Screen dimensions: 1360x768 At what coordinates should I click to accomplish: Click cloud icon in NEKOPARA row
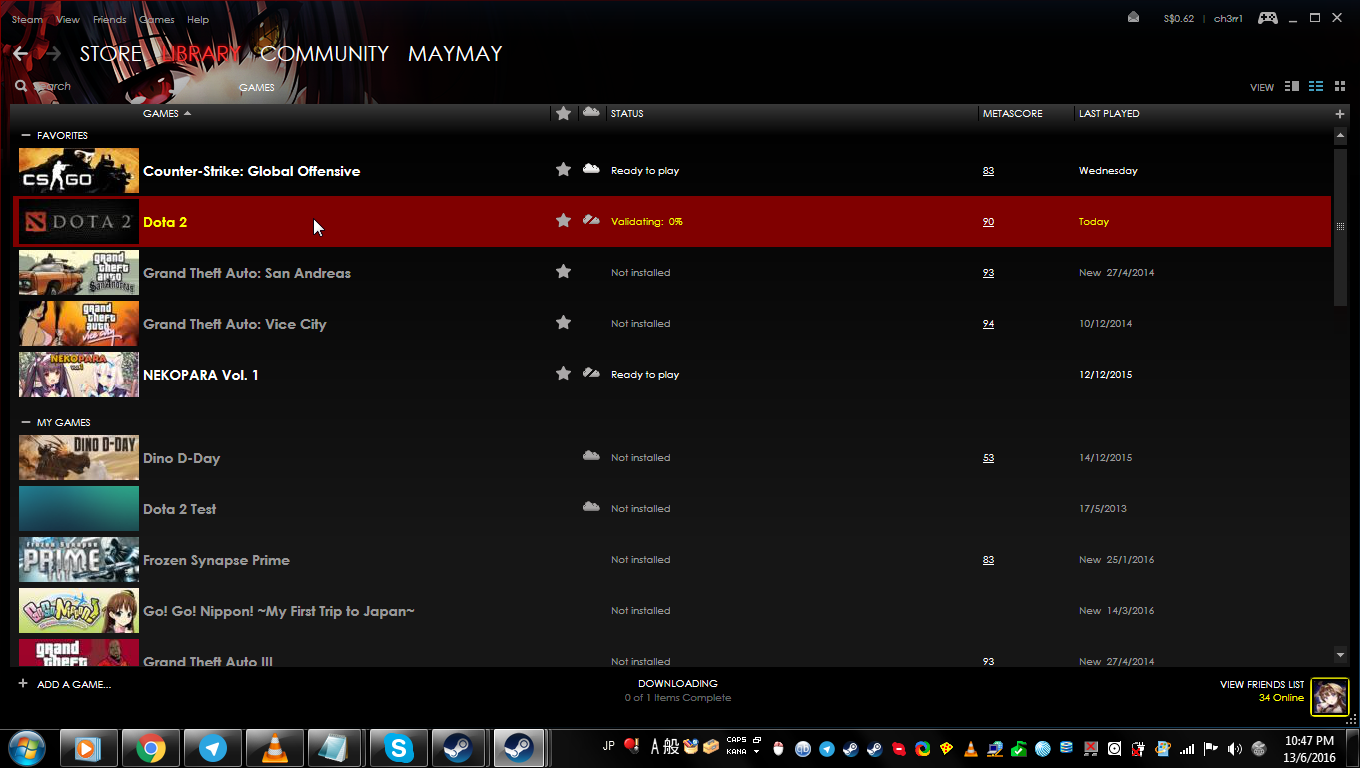[x=591, y=373]
